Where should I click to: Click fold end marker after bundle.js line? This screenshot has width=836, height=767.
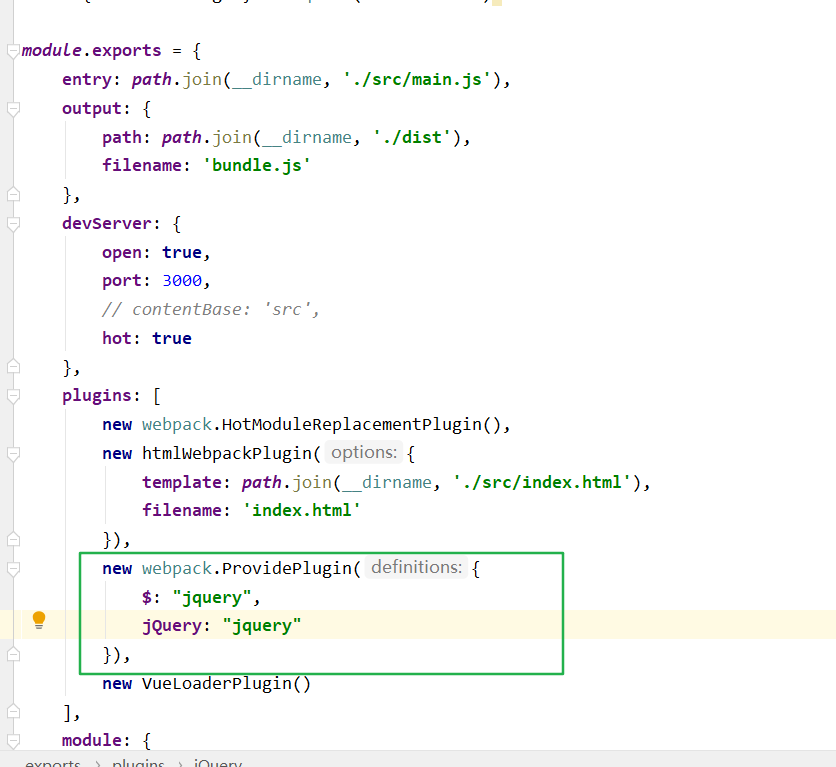click(x=13, y=195)
